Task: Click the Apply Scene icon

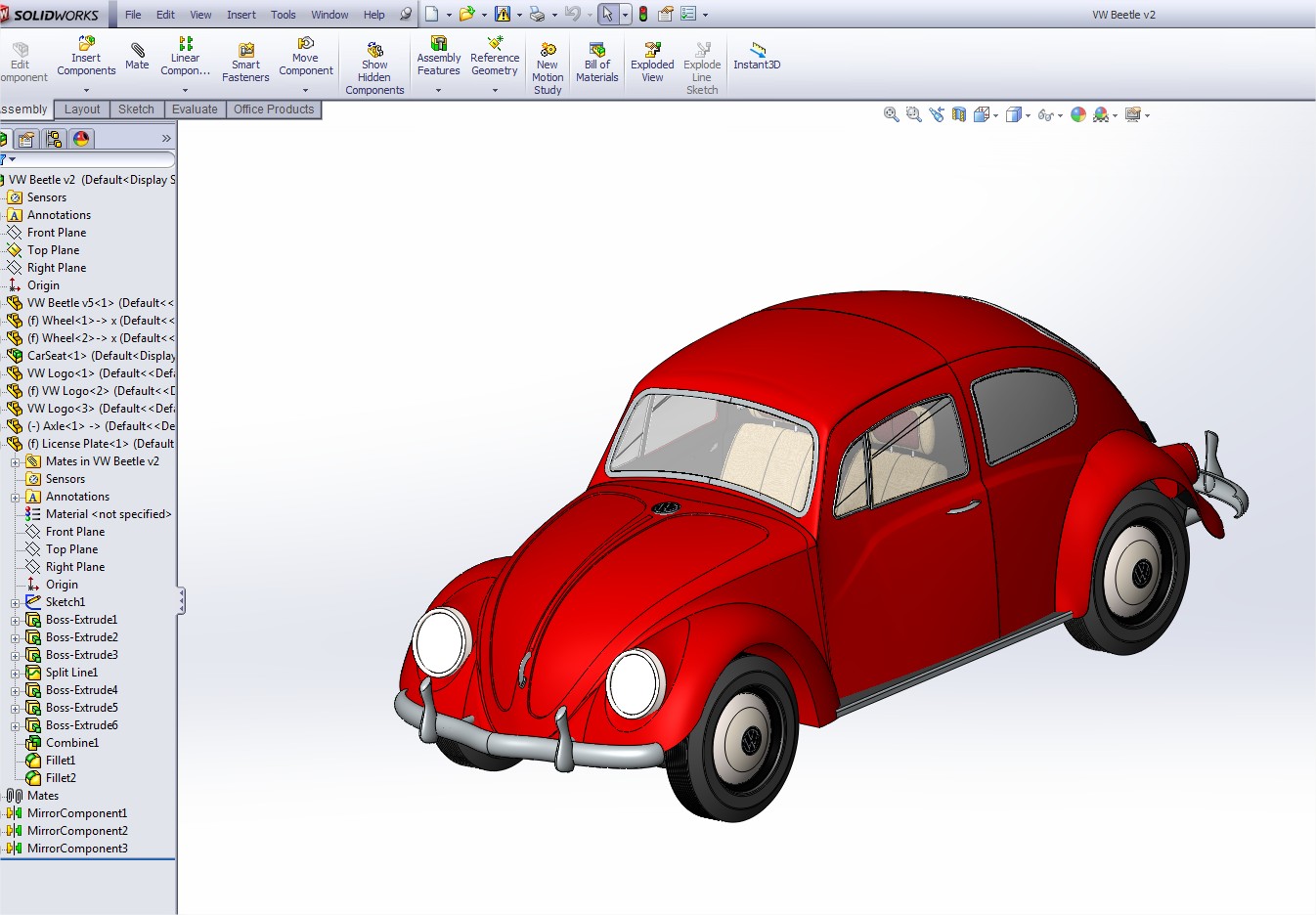Action: click(x=1101, y=114)
